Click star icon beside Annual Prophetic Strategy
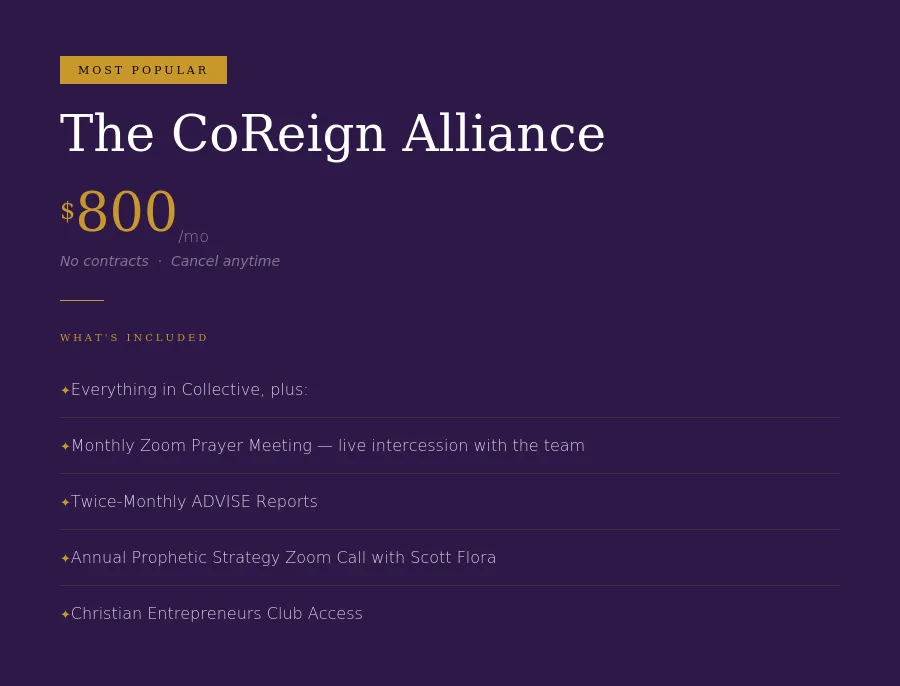 click(x=65, y=558)
